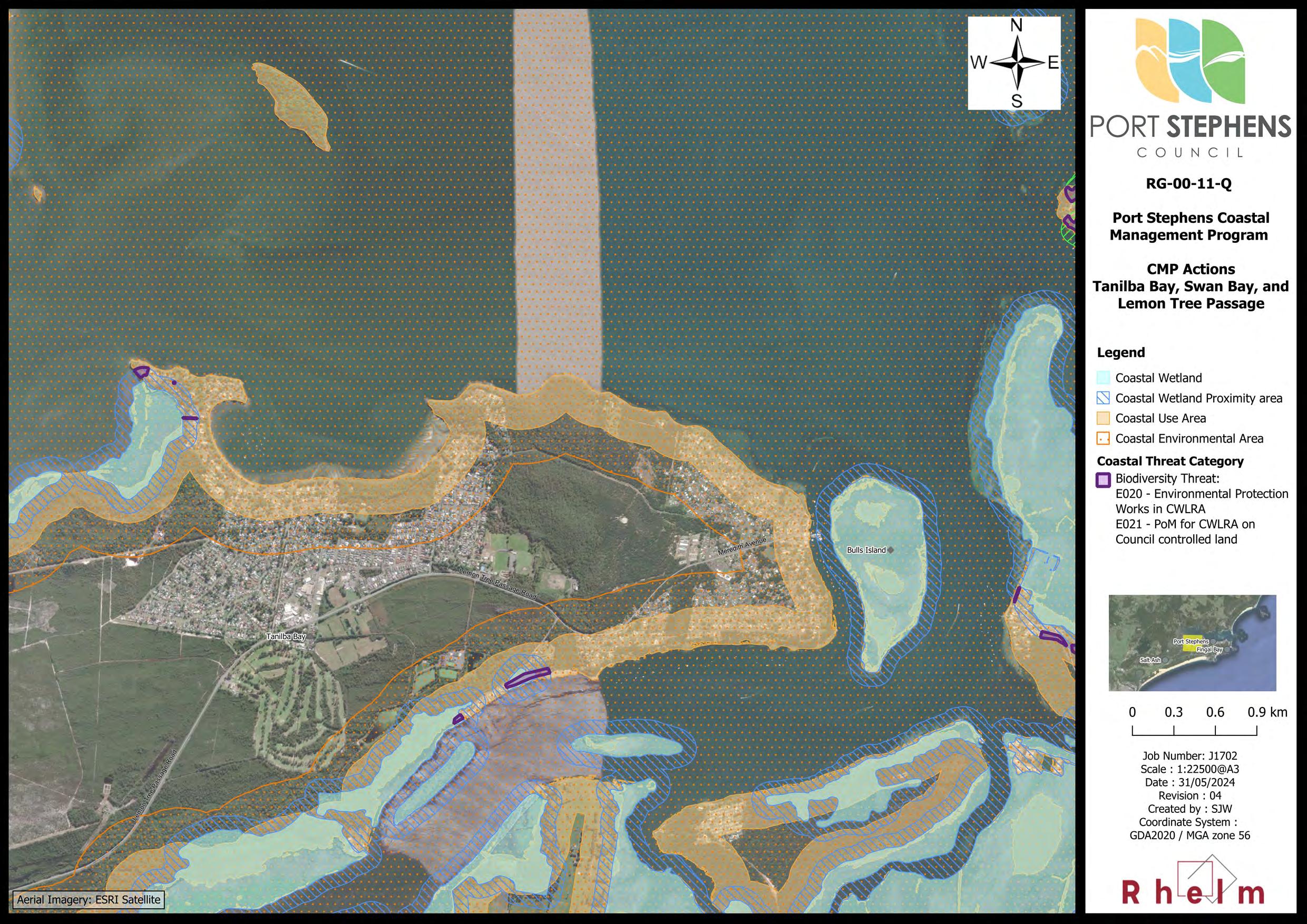Click the Legend heading text

pos(1120,353)
